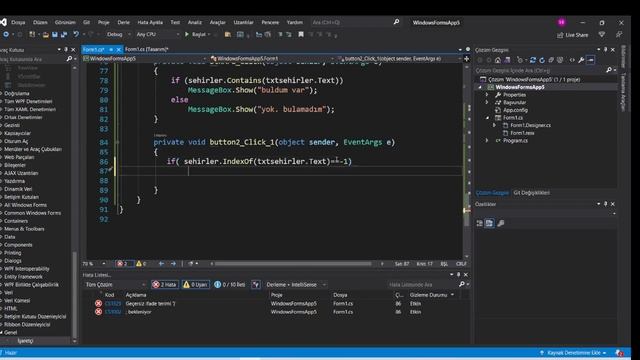Click the bookmark toolbar icon
The height and width of the screenshot is (360, 640).
pos(301,35)
